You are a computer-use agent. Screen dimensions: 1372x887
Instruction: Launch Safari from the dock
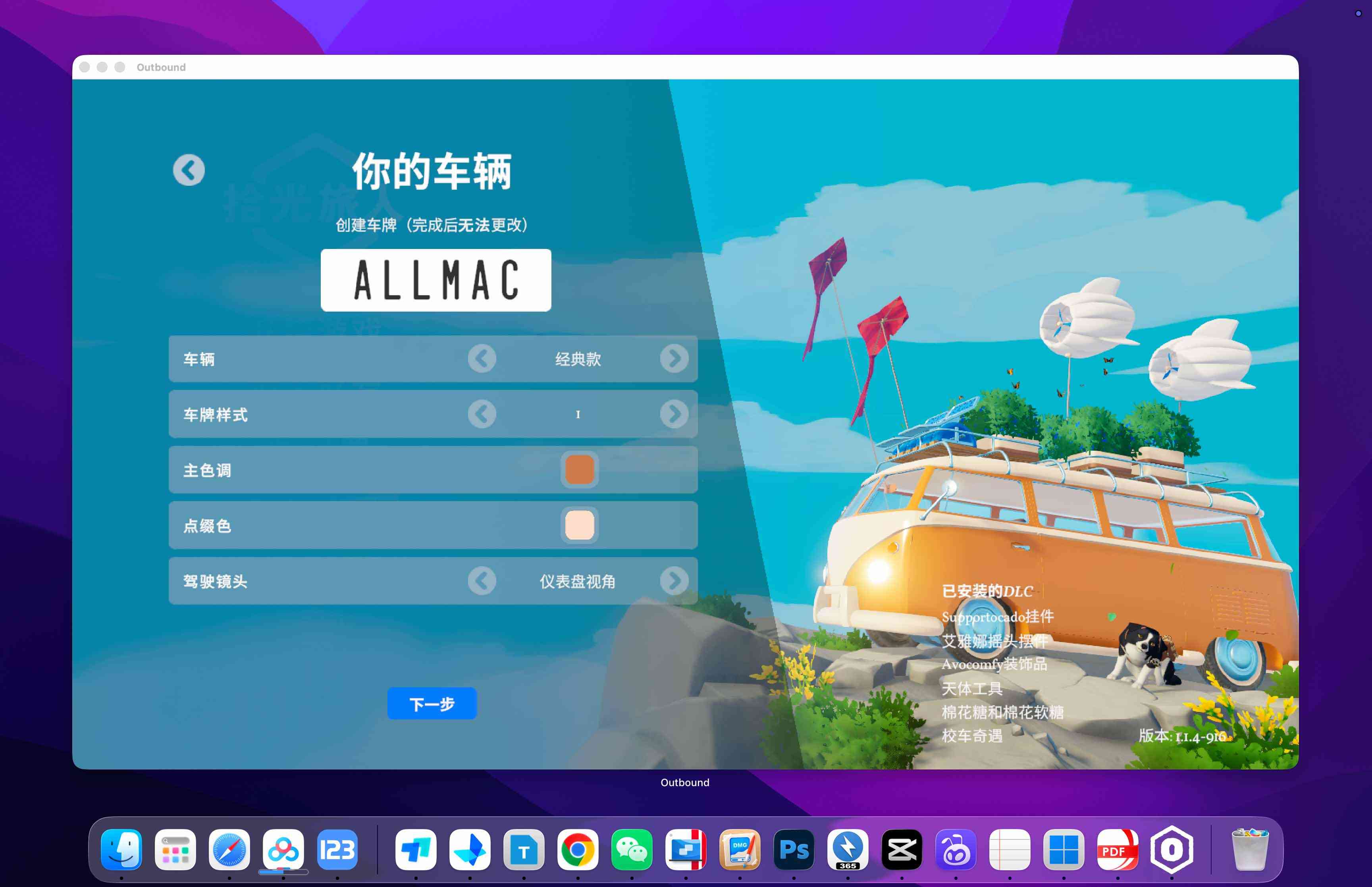(229, 850)
